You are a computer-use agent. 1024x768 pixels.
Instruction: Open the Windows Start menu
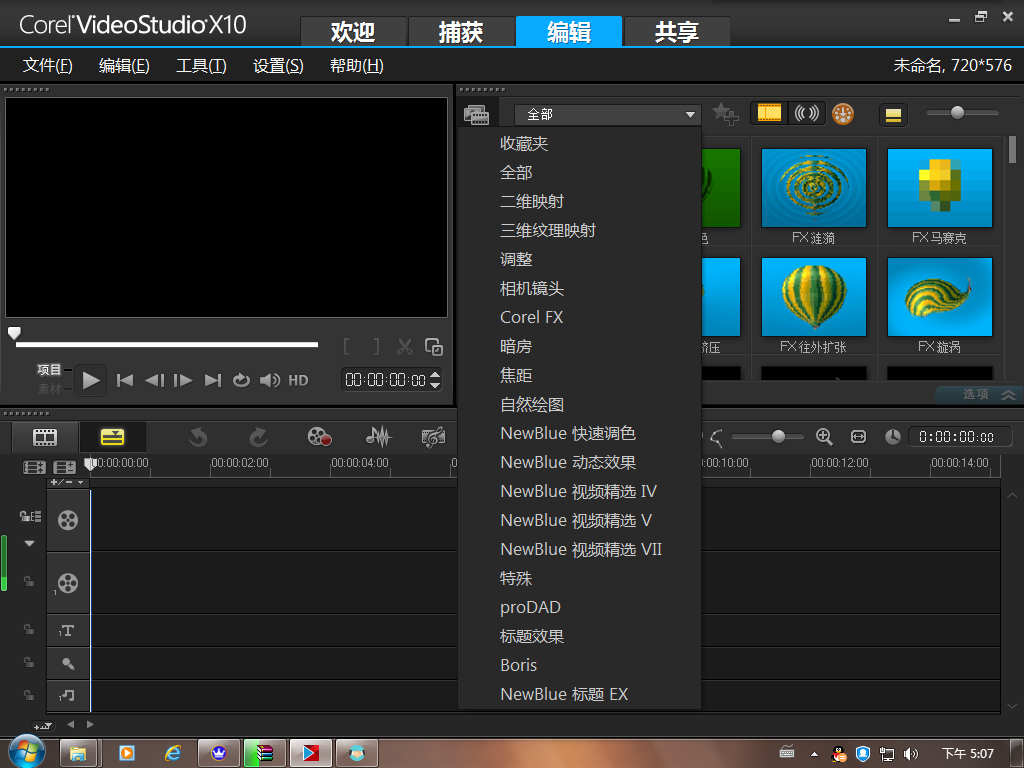click(x=25, y=753)
